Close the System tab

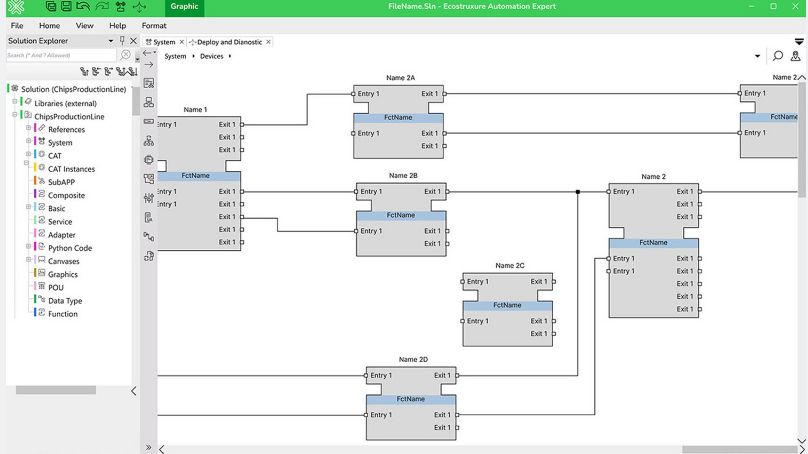(x=181, y=42)
